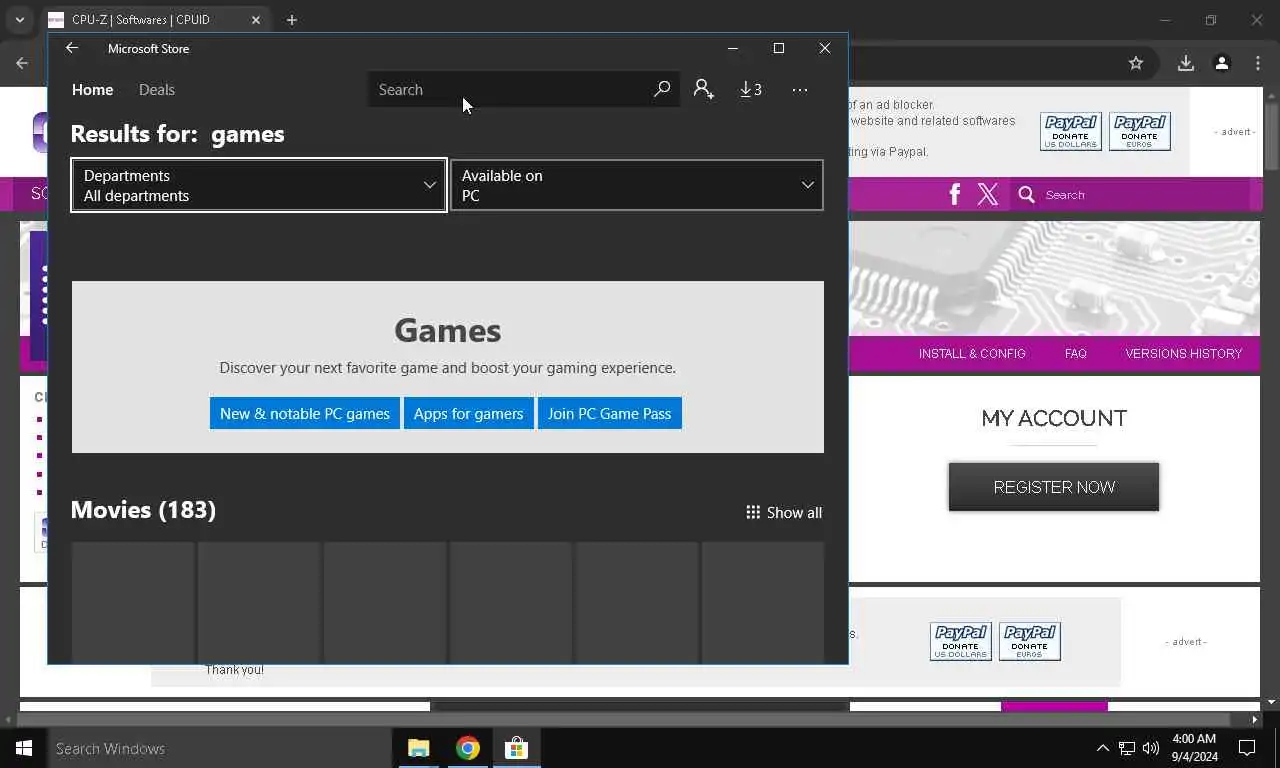Open the sign-in account icon in Store
The image size is (1280, 768).
[704, 89]
